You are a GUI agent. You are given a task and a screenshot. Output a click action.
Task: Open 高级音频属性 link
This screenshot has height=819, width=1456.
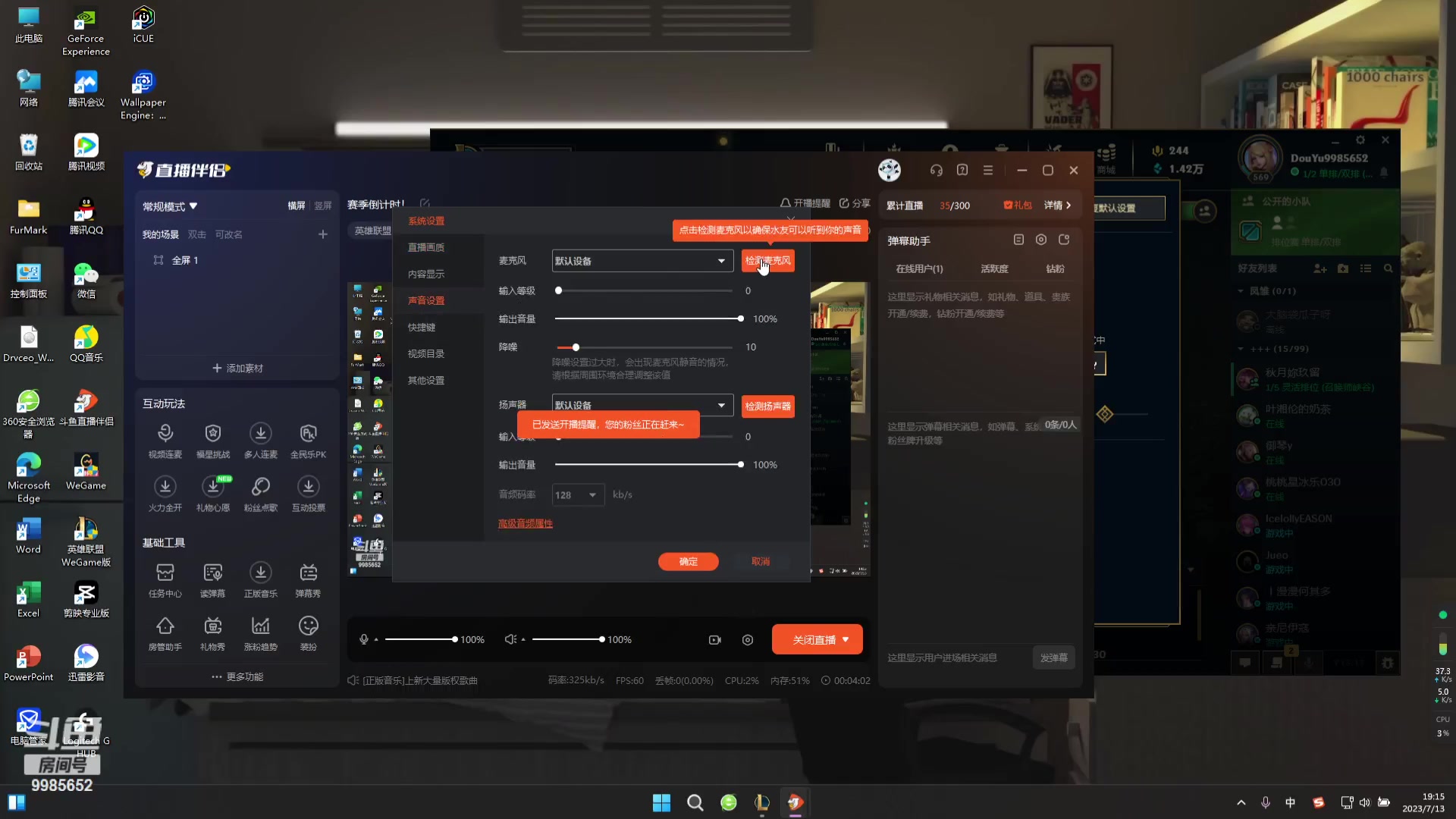[x=526, y=523]
